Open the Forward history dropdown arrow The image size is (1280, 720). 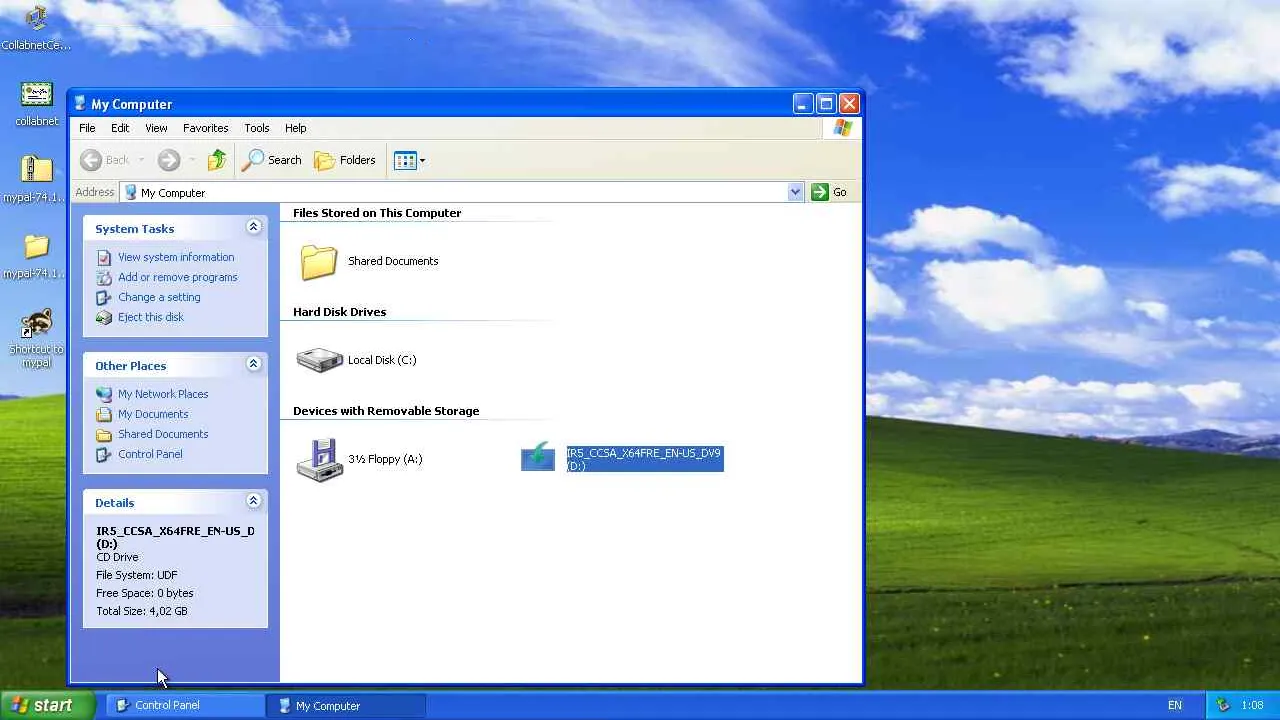click(191, 160)
